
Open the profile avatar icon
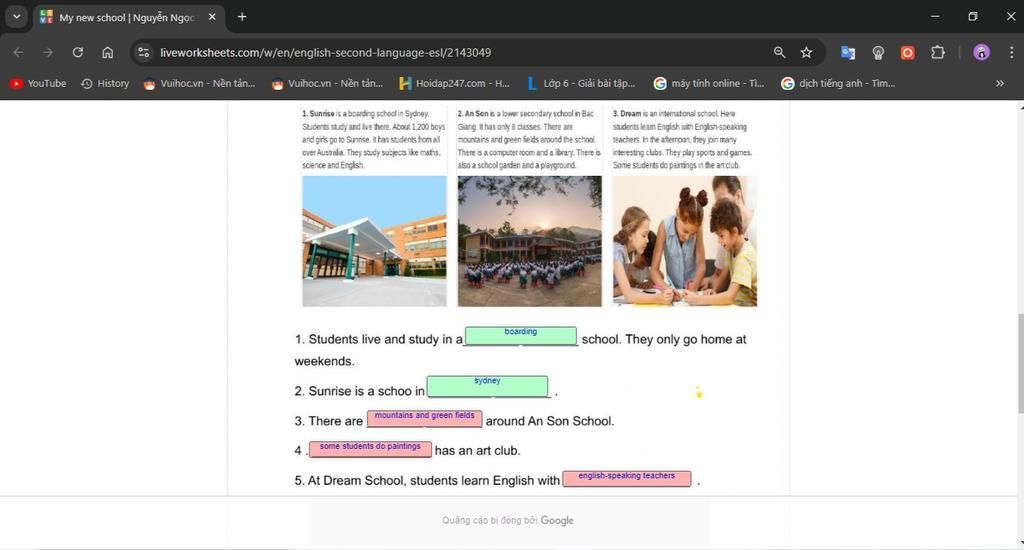(x=981, y=52)
